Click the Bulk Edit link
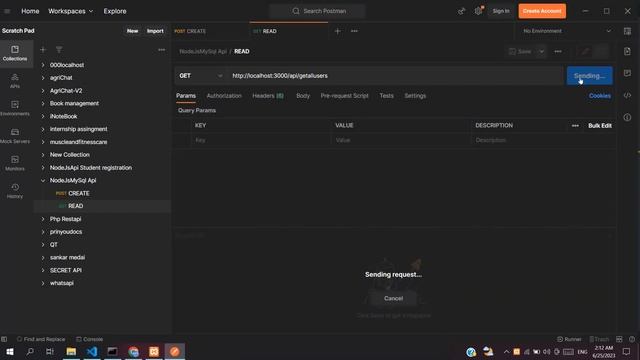The image size is (640, 360). point(600,126)
